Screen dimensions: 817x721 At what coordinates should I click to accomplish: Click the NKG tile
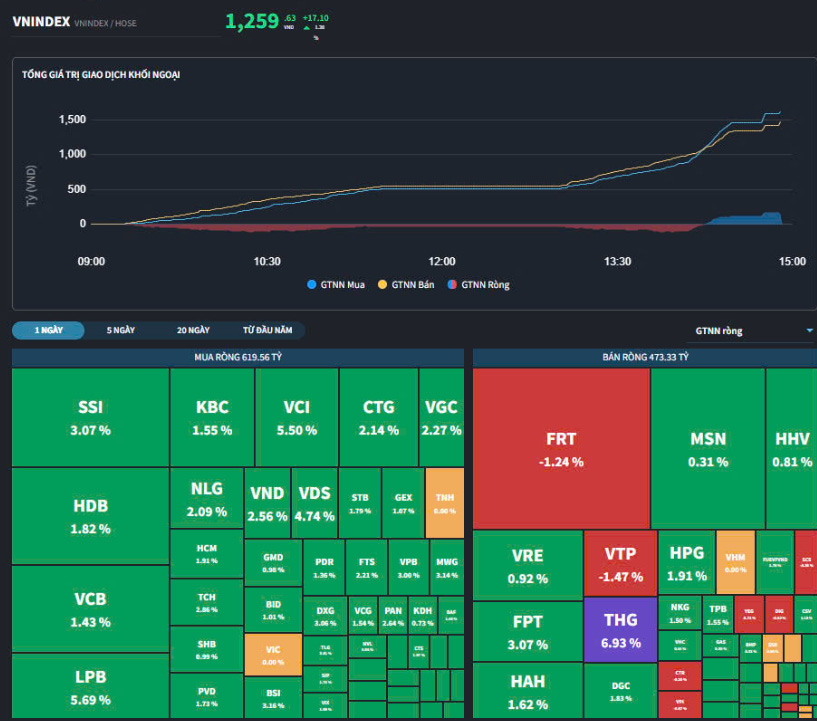point(680,613)
